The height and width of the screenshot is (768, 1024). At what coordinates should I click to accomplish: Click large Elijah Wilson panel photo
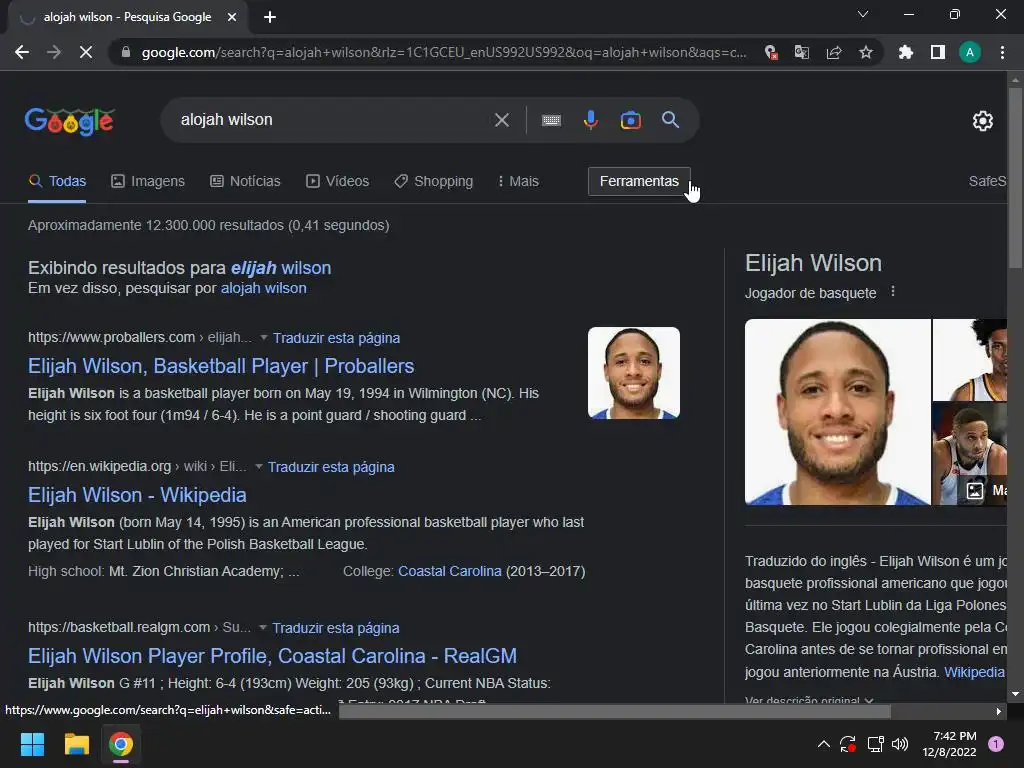pos(838,412)
